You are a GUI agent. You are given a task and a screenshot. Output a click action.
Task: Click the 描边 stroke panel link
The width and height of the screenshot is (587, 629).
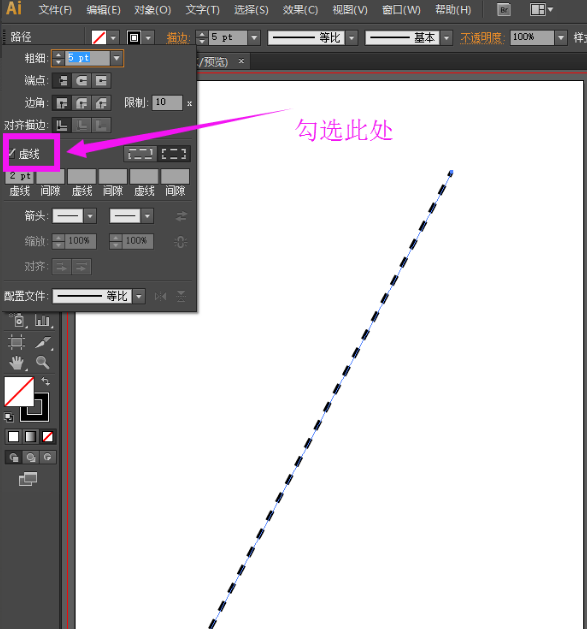coord(178,38)
